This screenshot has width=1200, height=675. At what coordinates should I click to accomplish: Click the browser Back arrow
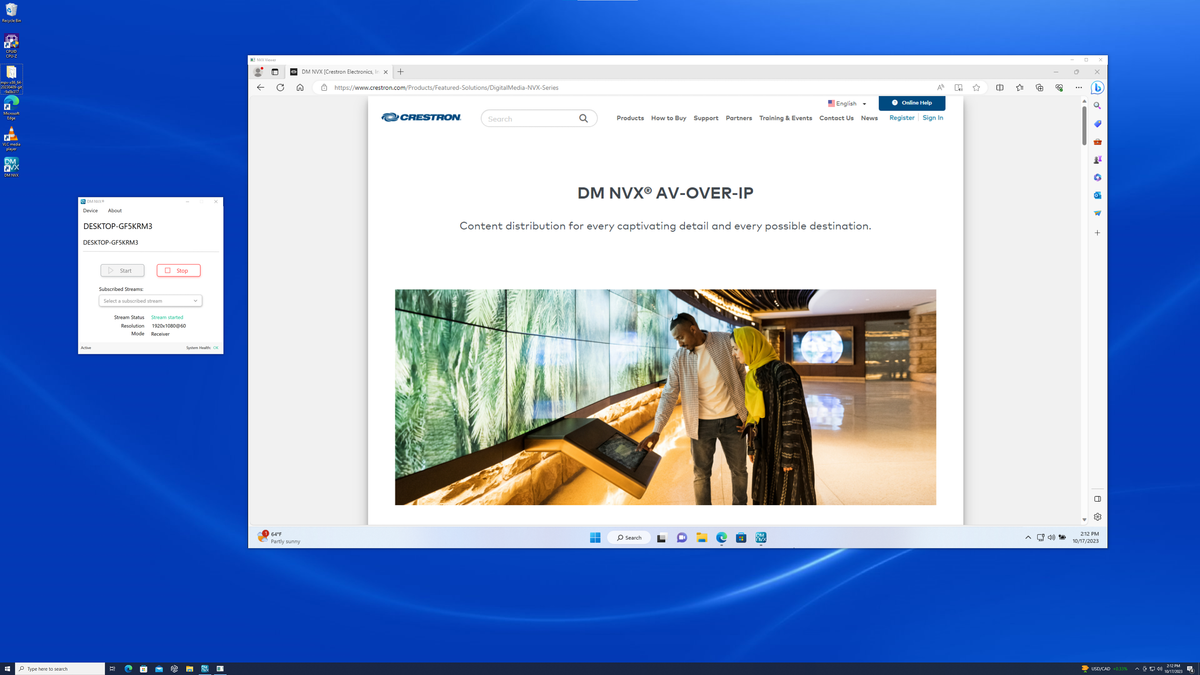click(x=261, y=88)
